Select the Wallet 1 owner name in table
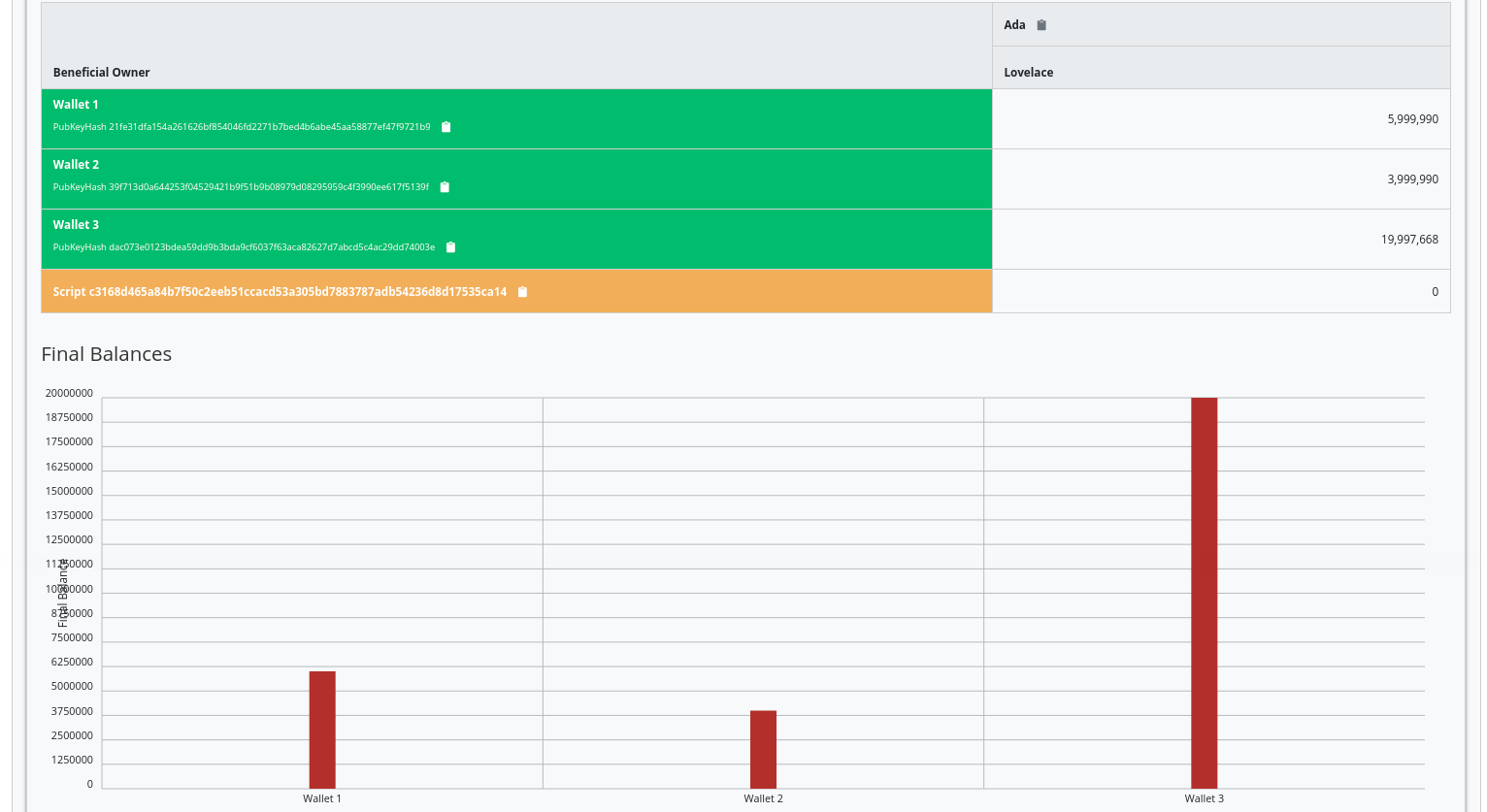The height and width of the screenshot is (812, 1487). click(76, 105)
